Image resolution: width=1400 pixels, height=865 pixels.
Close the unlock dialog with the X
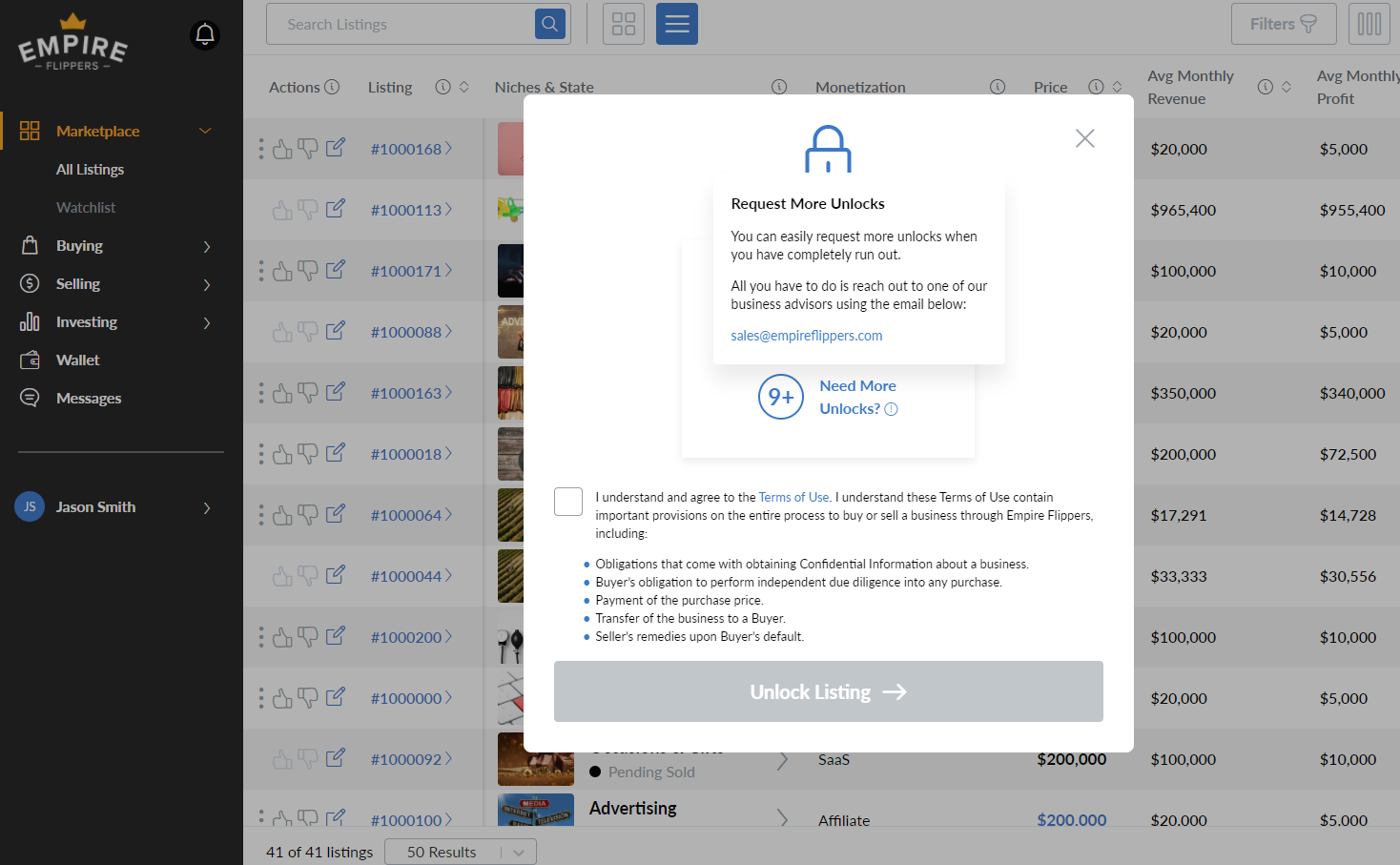[x=1084, y=138]
